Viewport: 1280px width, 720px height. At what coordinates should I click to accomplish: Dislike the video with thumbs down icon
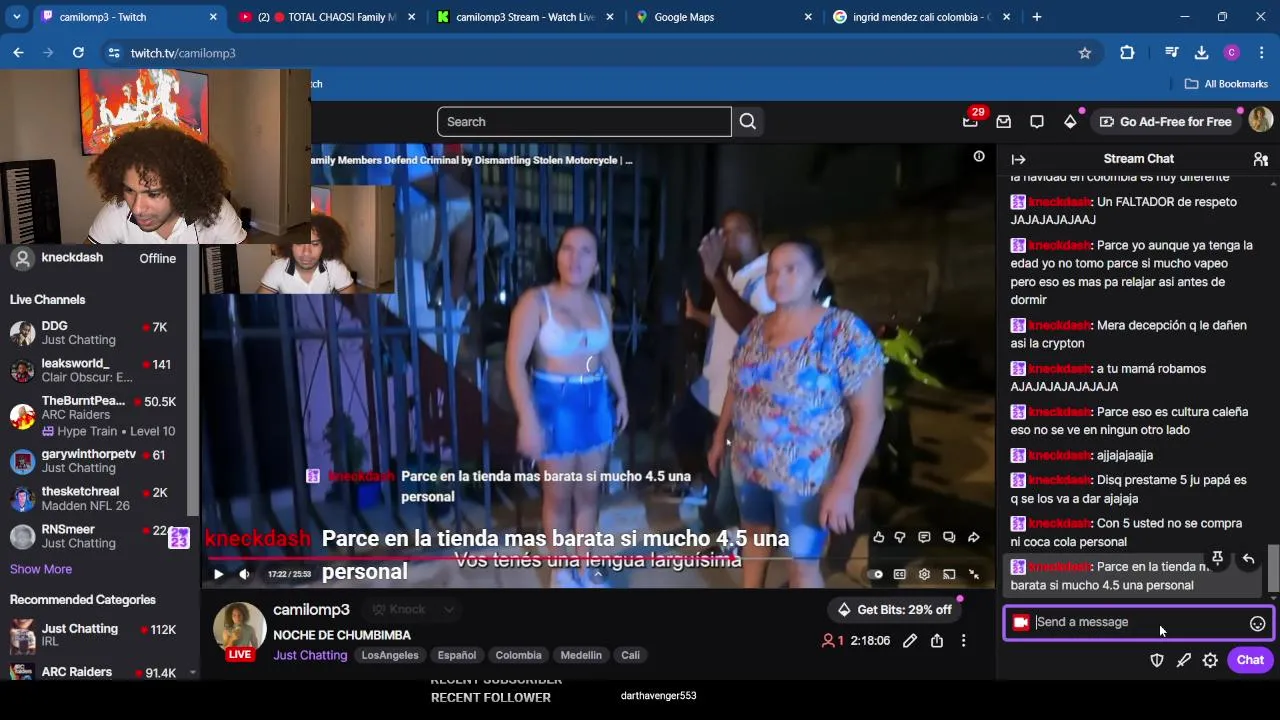click(x=900, y=538)
